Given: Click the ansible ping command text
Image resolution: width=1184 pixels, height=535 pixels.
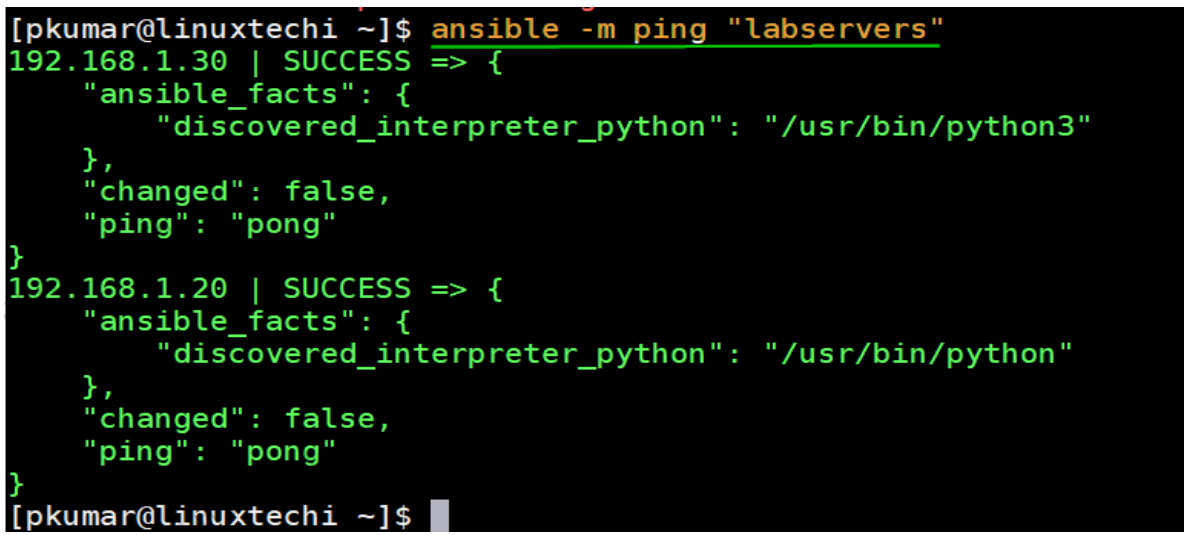Looking at the screenshot, I should (685, 29).
